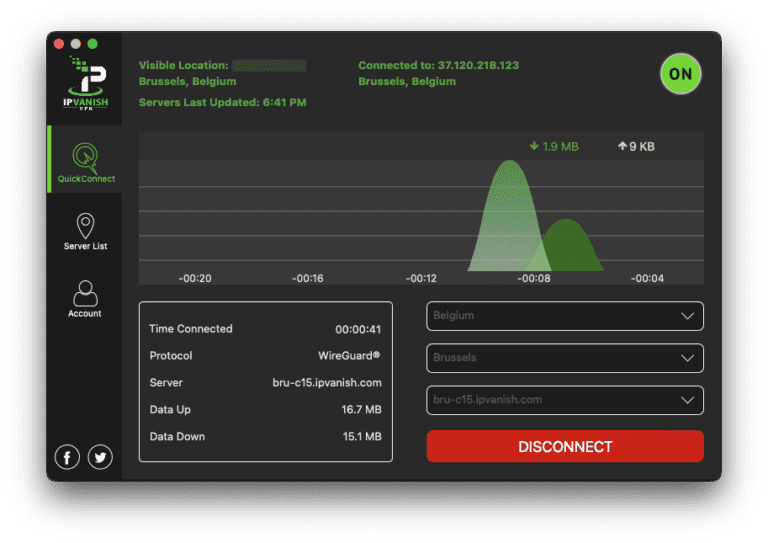768x543 pixels.
Task: Open the QuickConnect panel icon
Action: point(85,157)
